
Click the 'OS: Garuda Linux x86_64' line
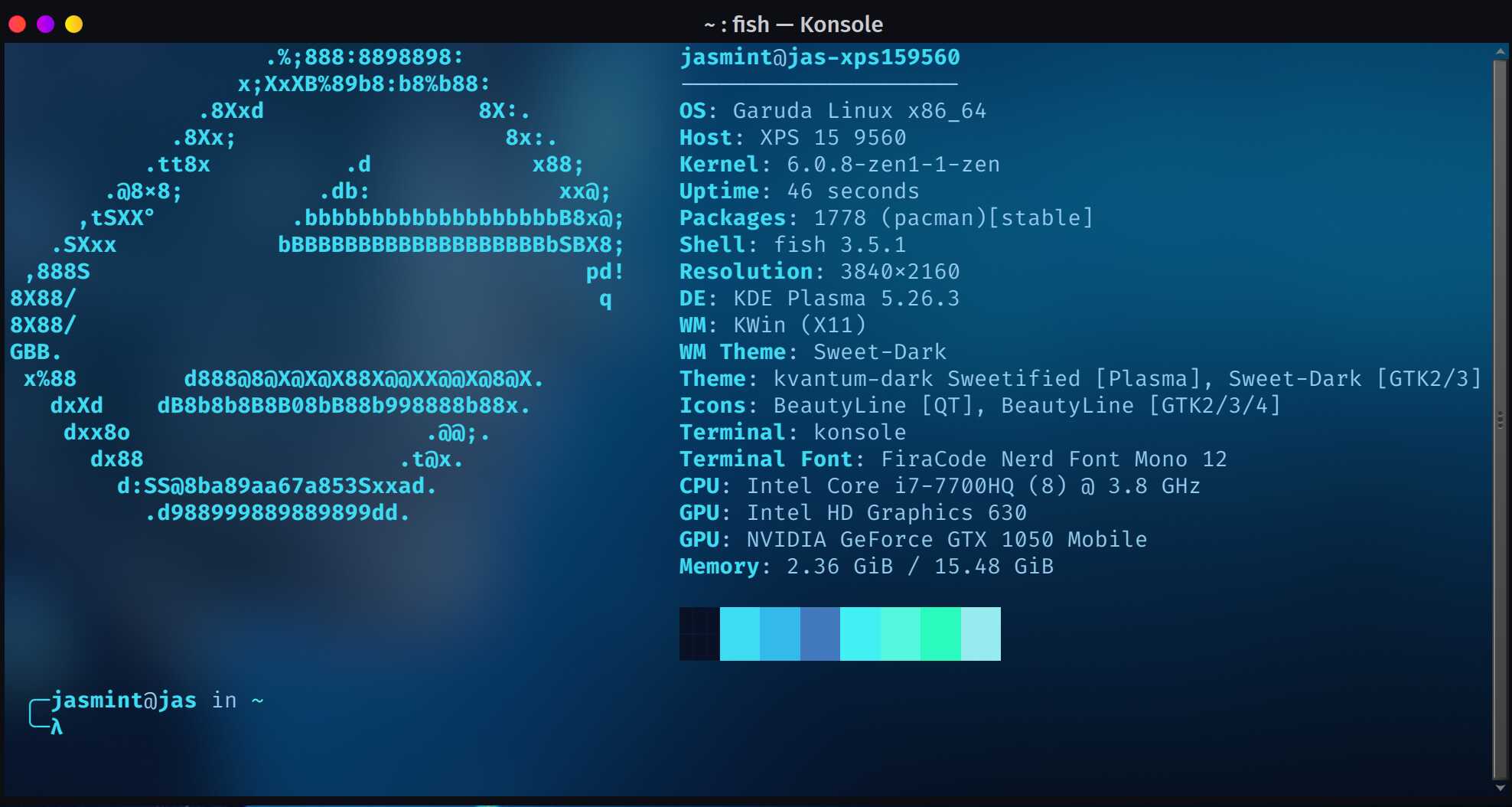coord(833,111)
